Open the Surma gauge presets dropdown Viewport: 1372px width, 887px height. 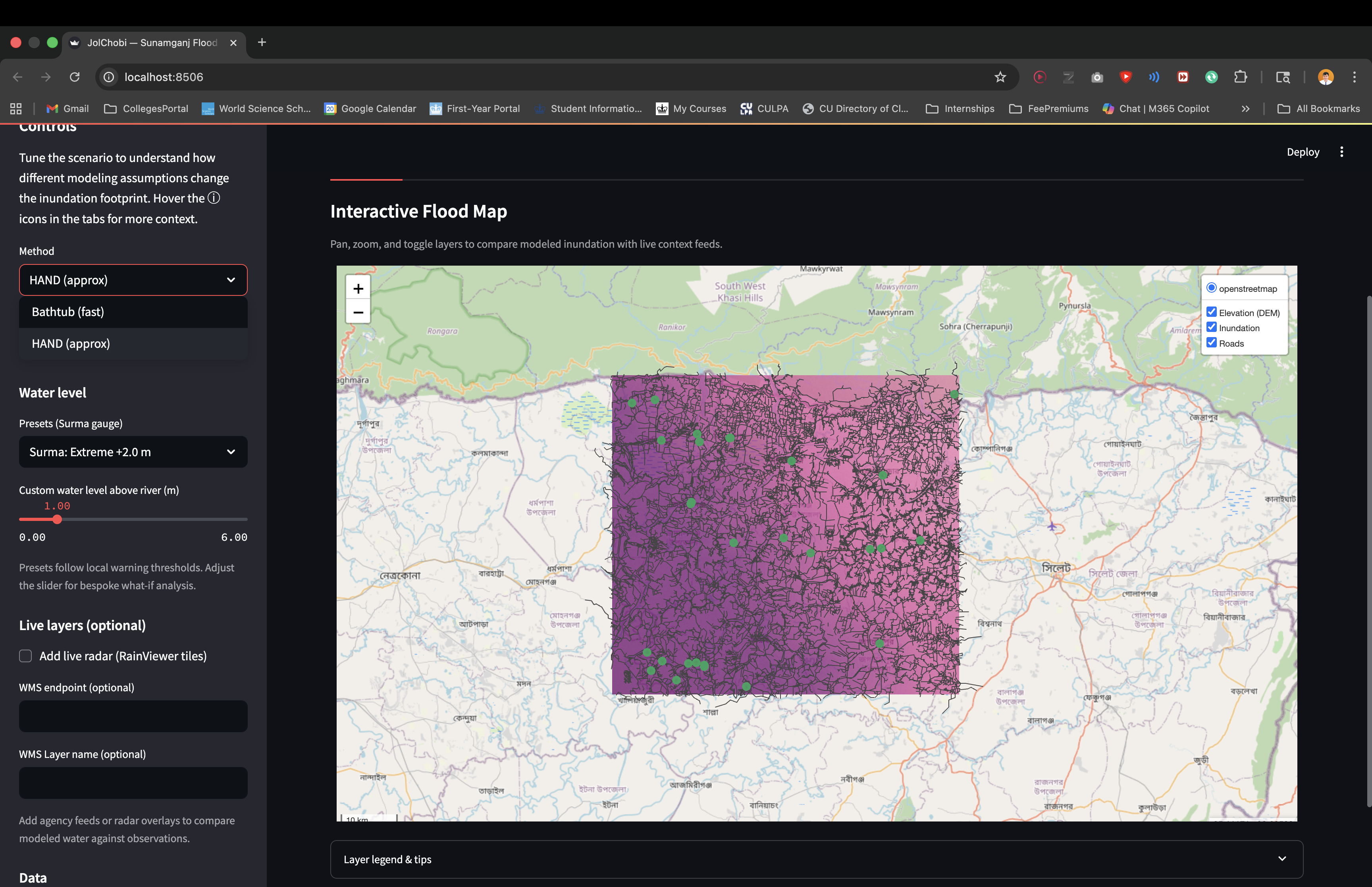pos(133,452)
